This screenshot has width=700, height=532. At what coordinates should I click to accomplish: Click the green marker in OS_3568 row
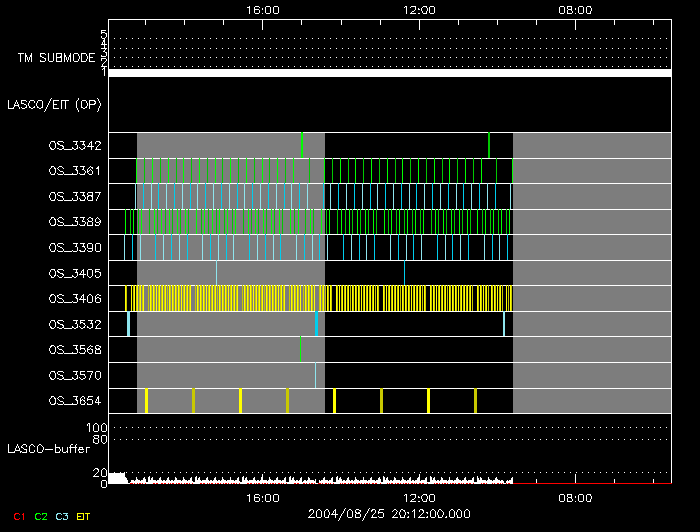(300, 349)
